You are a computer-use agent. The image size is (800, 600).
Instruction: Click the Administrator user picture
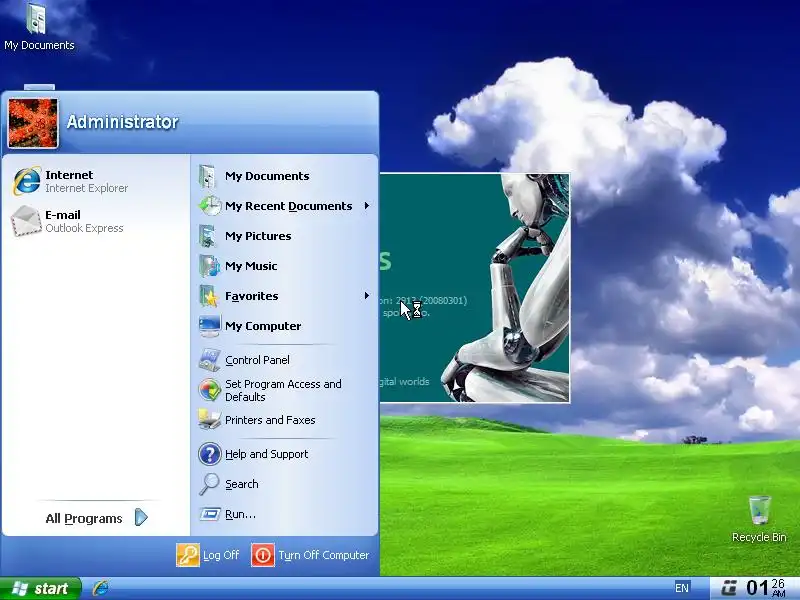point(33,123)
